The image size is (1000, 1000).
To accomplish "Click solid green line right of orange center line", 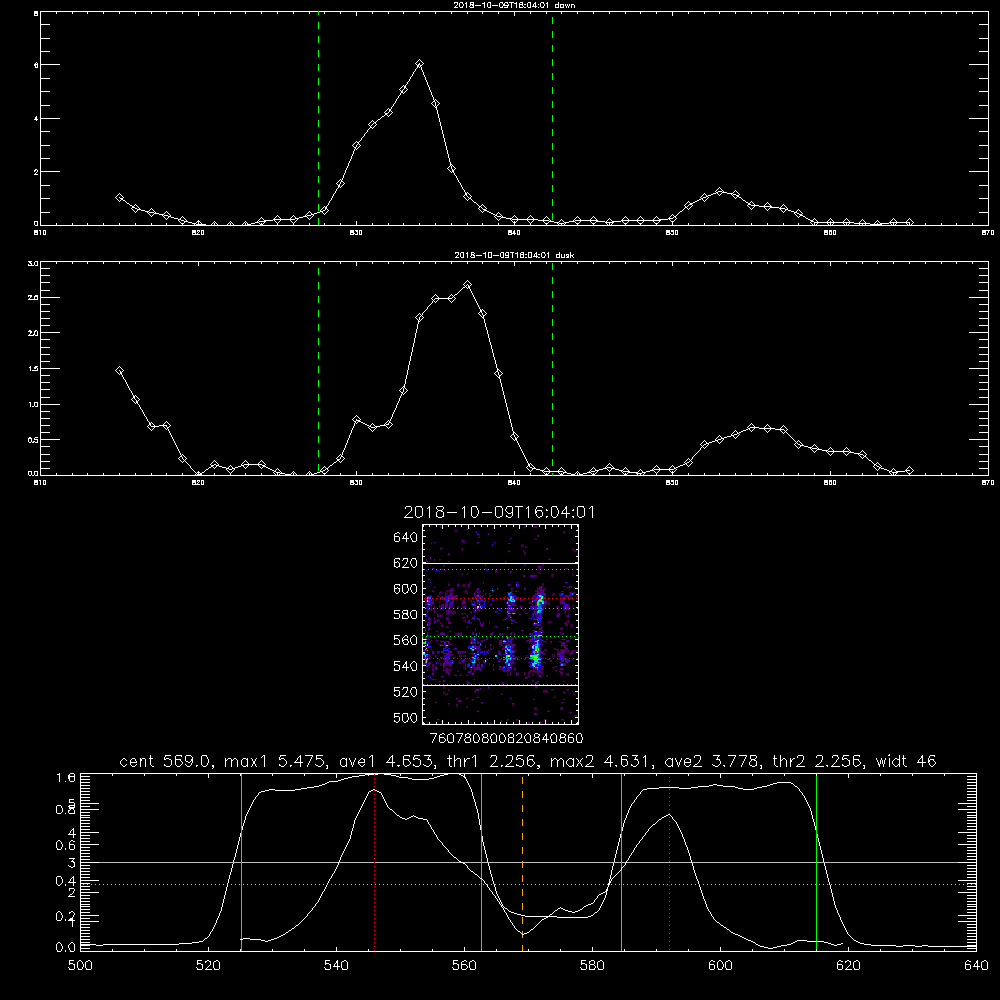I will tap(621, 862).
